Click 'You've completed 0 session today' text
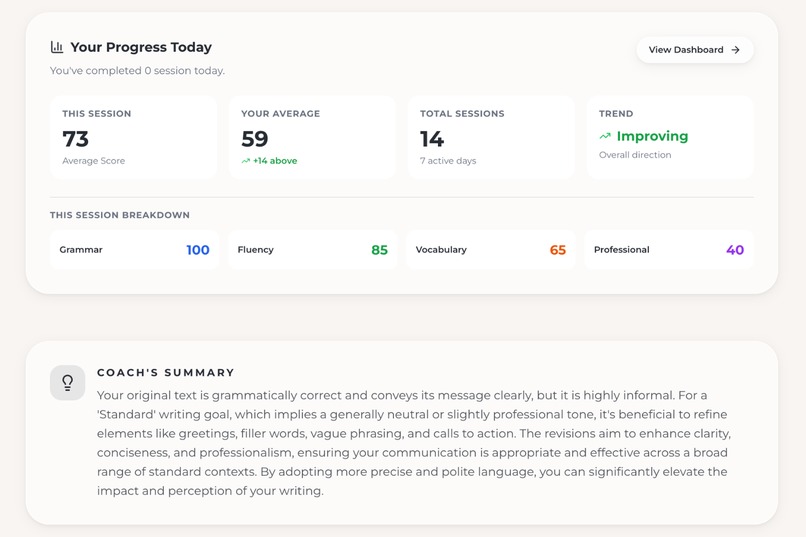The height and width of the screenshot is (537, 806). coord(137,71)
